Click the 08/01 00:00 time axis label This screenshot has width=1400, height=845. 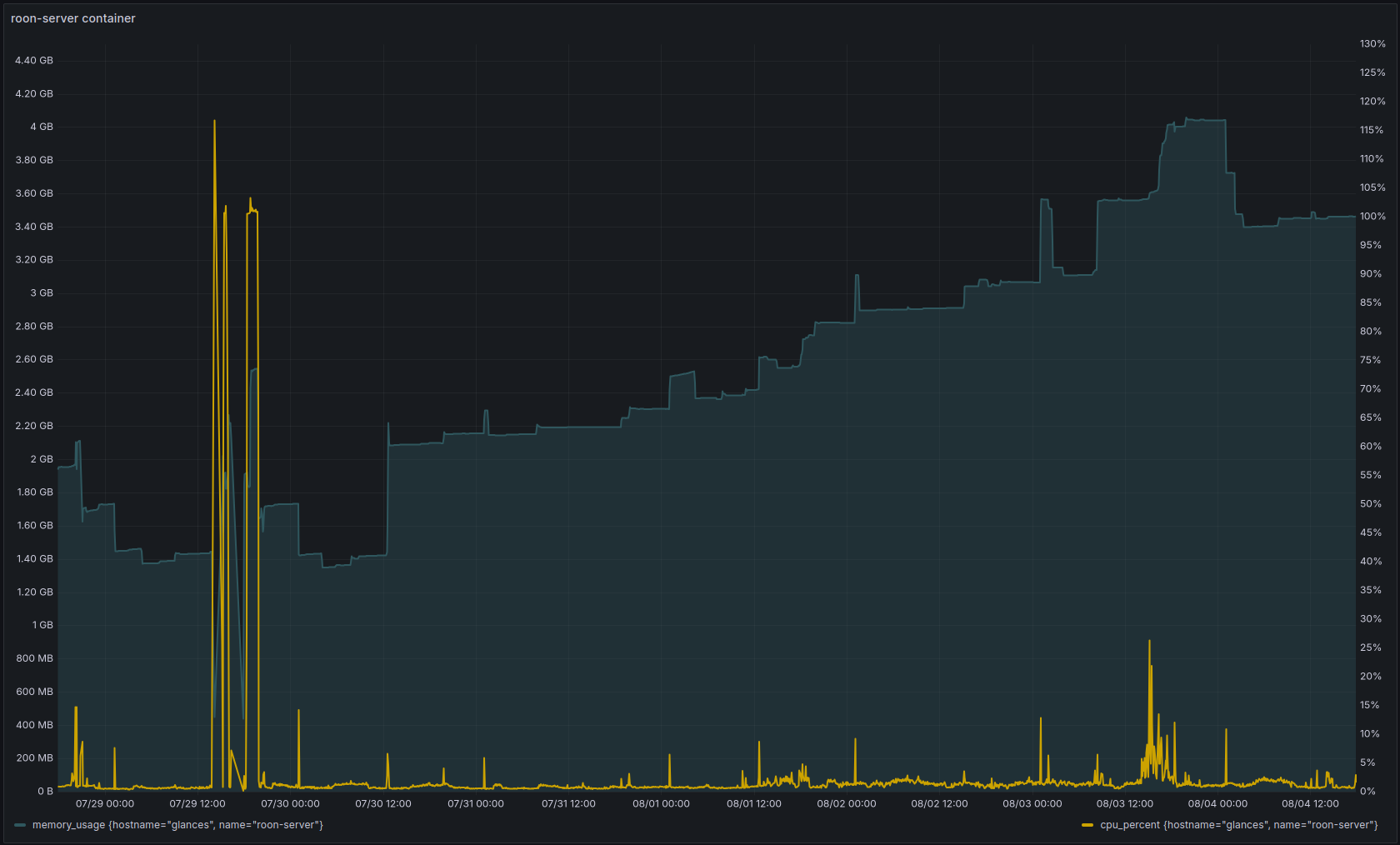point(661,804)
